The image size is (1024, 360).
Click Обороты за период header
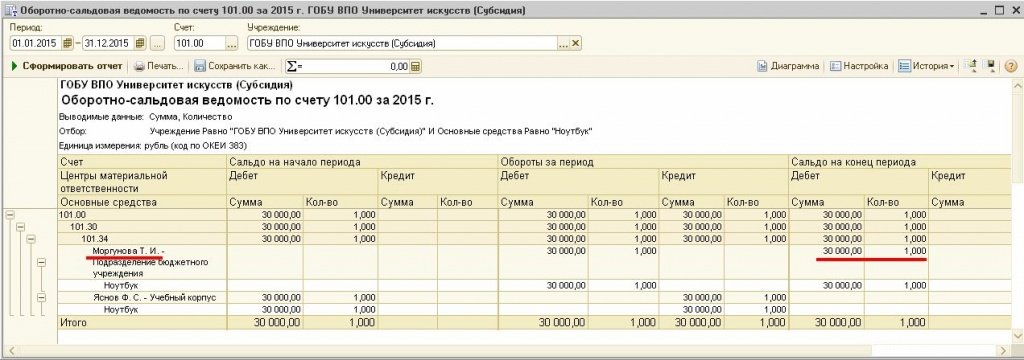point(547,162)
